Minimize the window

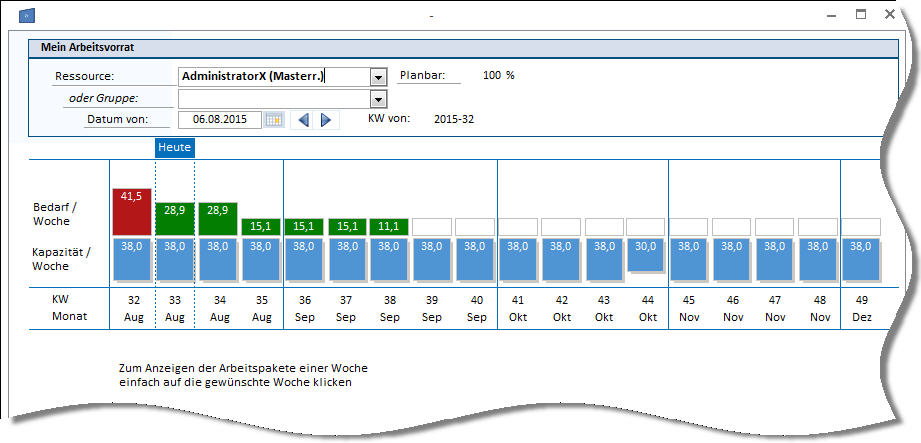click(x=832, y=16)
